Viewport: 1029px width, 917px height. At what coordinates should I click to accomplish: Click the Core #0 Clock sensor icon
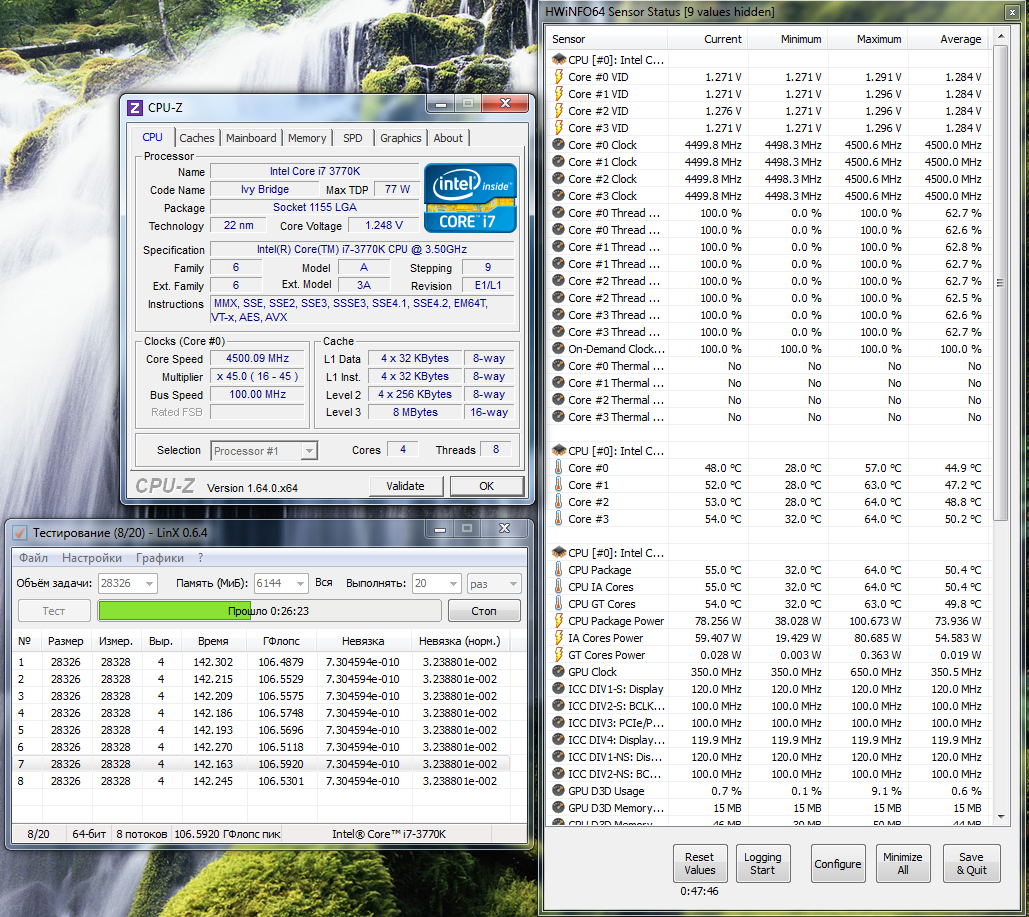pos(558,144)
